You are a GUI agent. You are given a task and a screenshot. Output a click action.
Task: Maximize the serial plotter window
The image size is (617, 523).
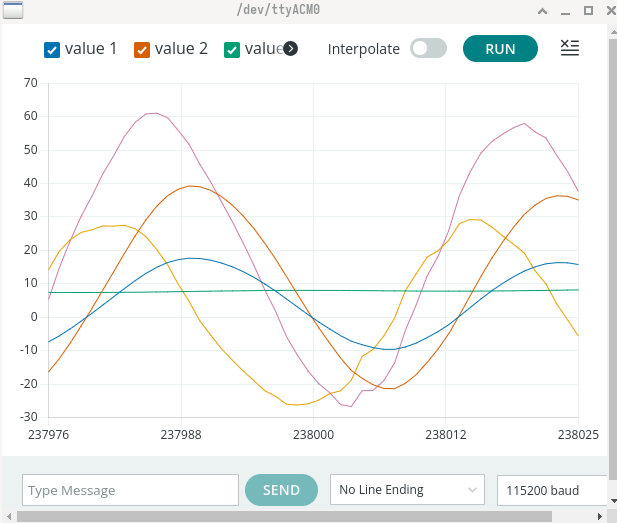coord(587,11)
